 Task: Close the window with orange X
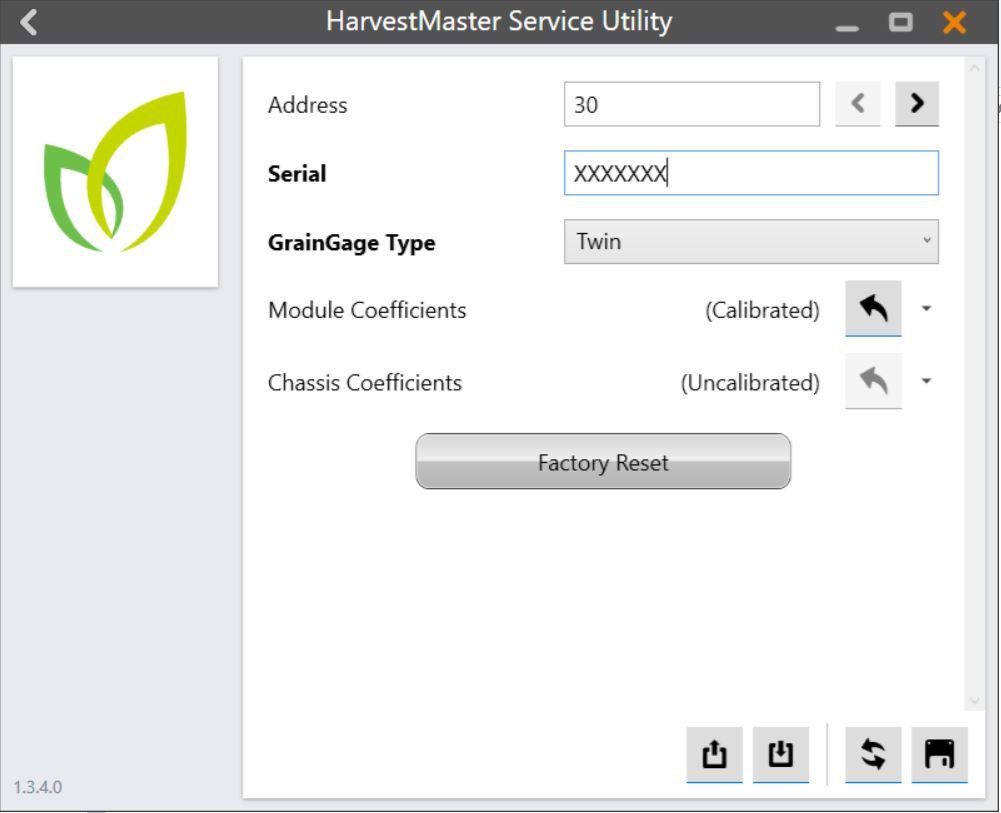[x=954, y=22]
